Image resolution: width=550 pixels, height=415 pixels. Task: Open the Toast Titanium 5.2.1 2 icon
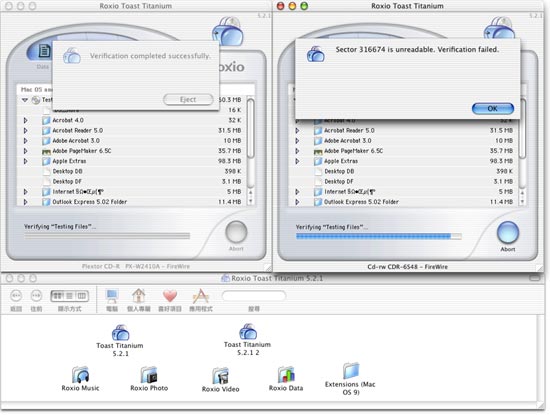coord(248,332)
